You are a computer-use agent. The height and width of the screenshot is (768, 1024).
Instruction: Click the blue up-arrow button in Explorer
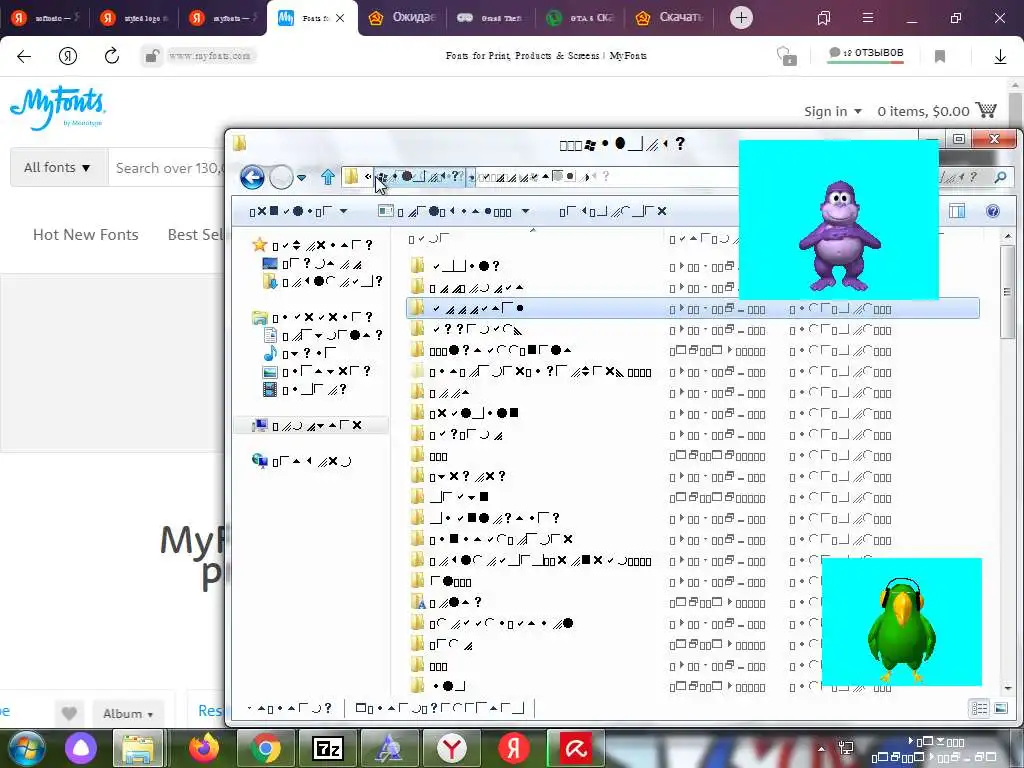(x=328, y=176)
